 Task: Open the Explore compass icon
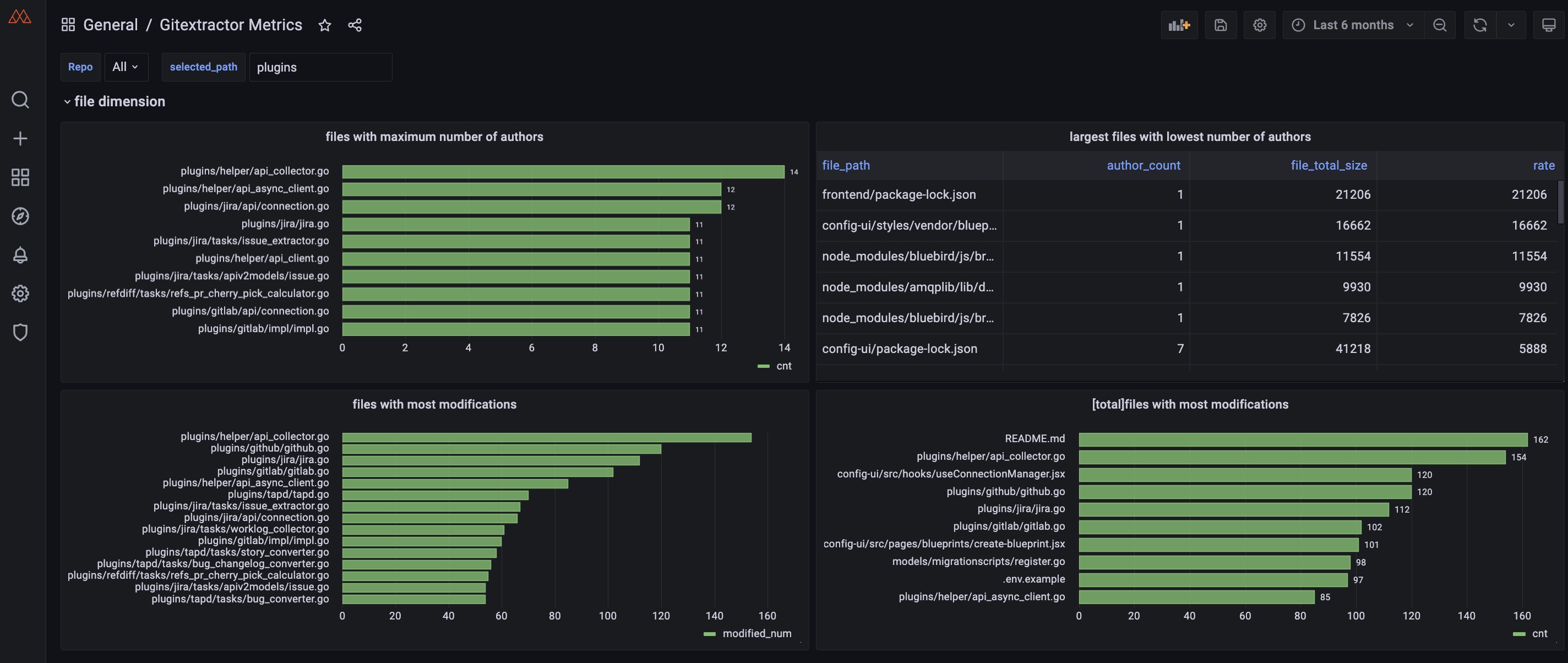pos(20,216)
